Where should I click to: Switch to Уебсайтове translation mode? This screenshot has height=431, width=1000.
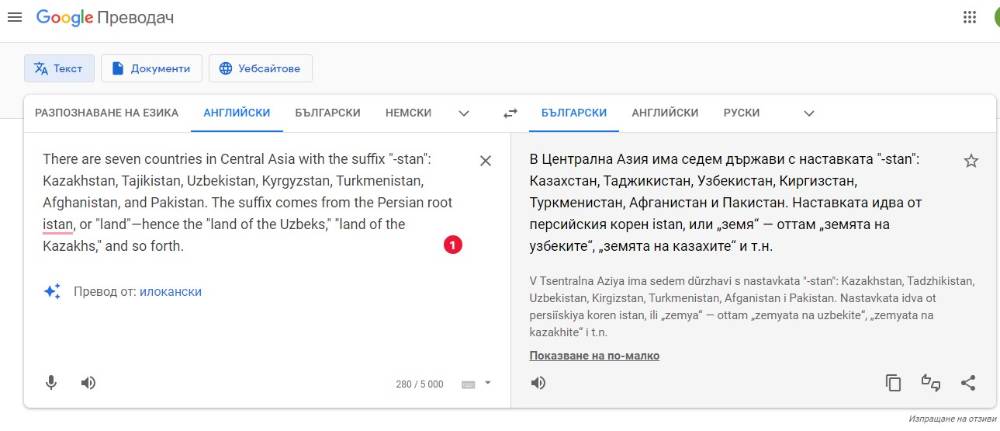coord(261,68)
